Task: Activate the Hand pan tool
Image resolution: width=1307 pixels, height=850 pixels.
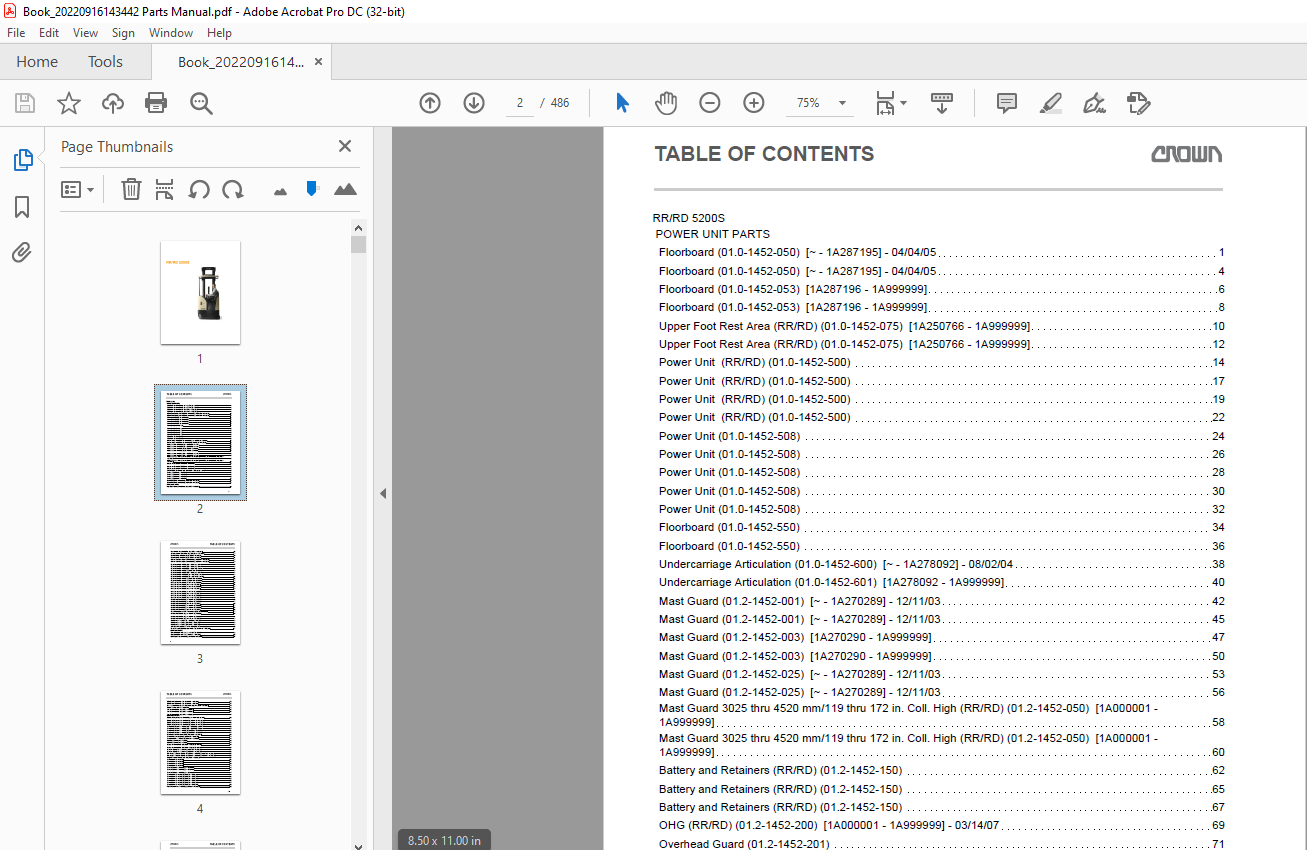Action: point(666,103)
